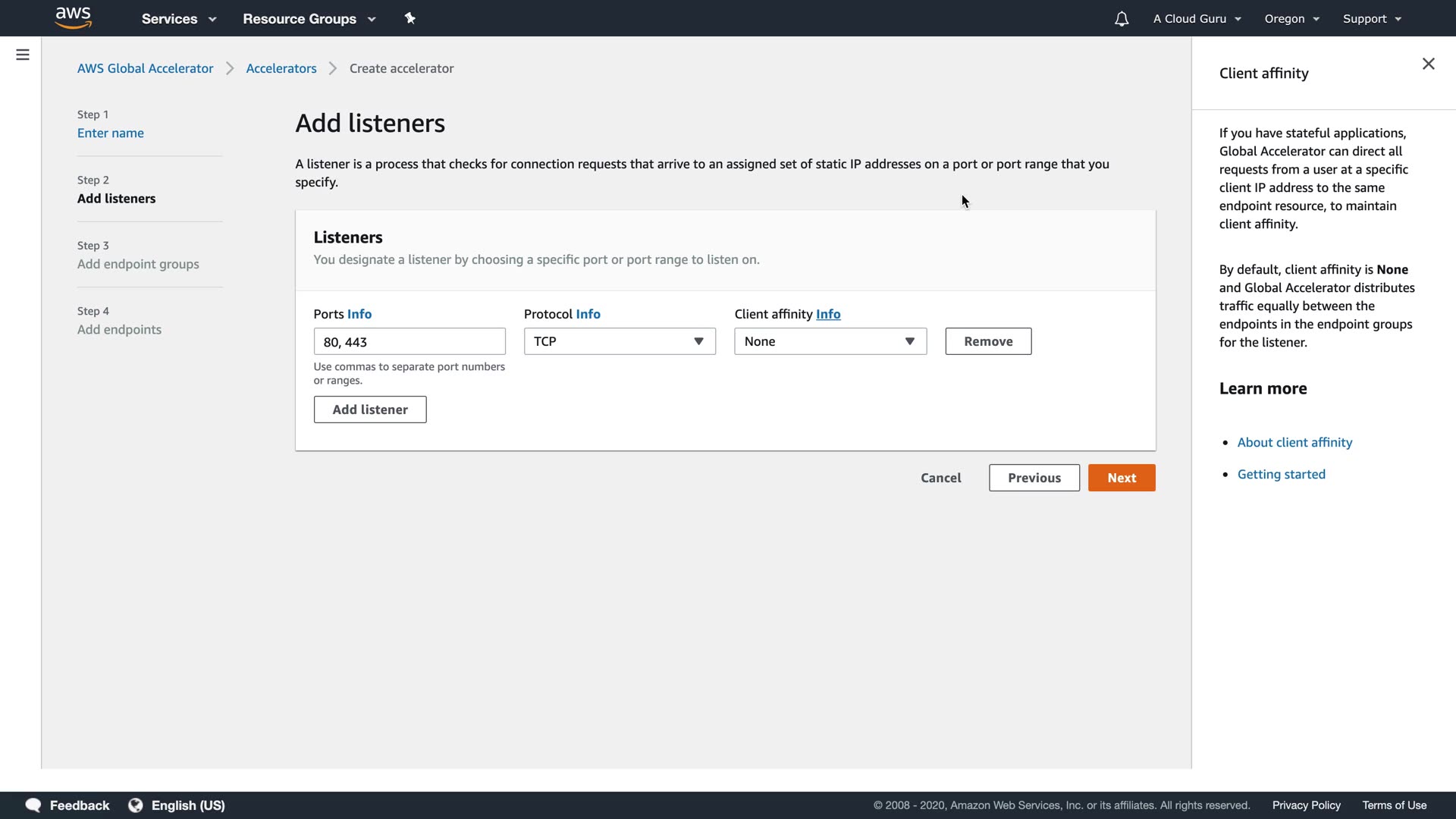Expand the Protocol TCP dropdown
The image size is (1456, 819).
620,341
